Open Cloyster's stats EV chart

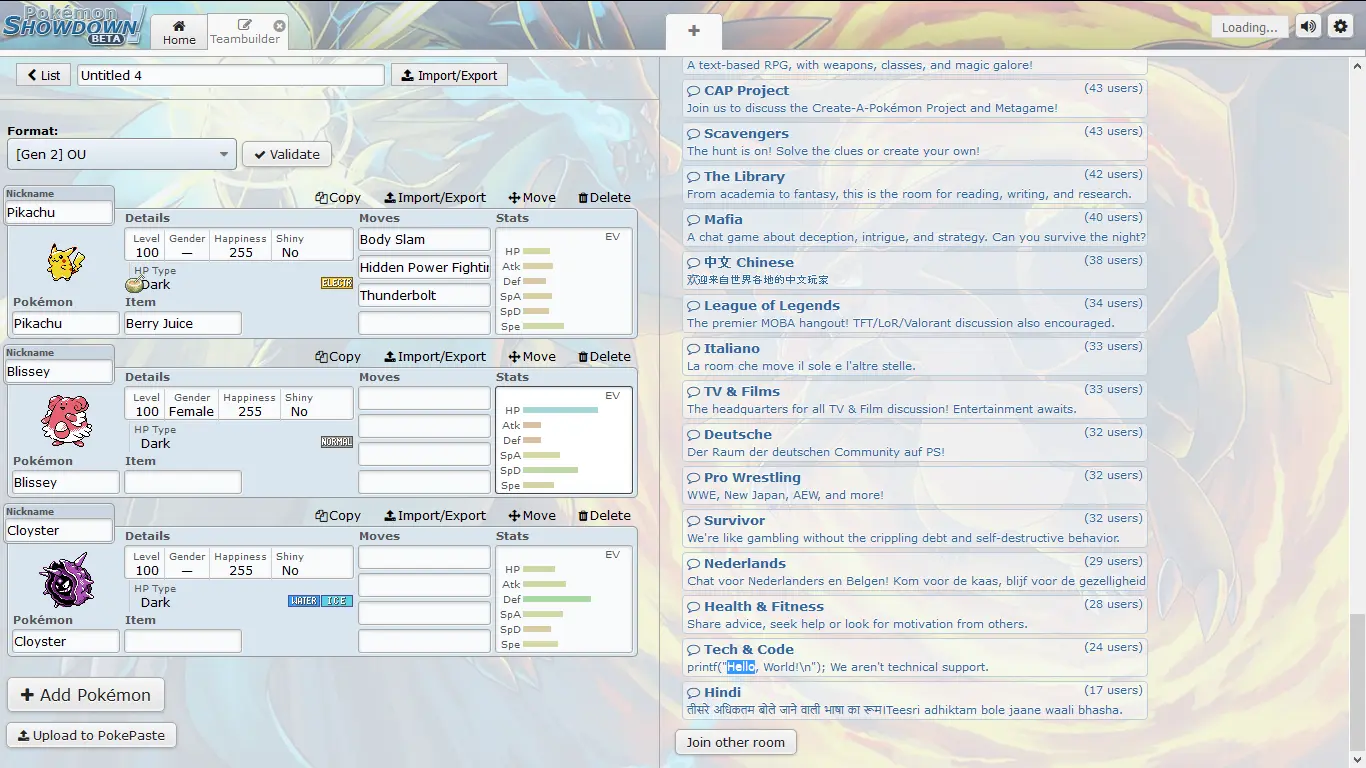point(564,599)
